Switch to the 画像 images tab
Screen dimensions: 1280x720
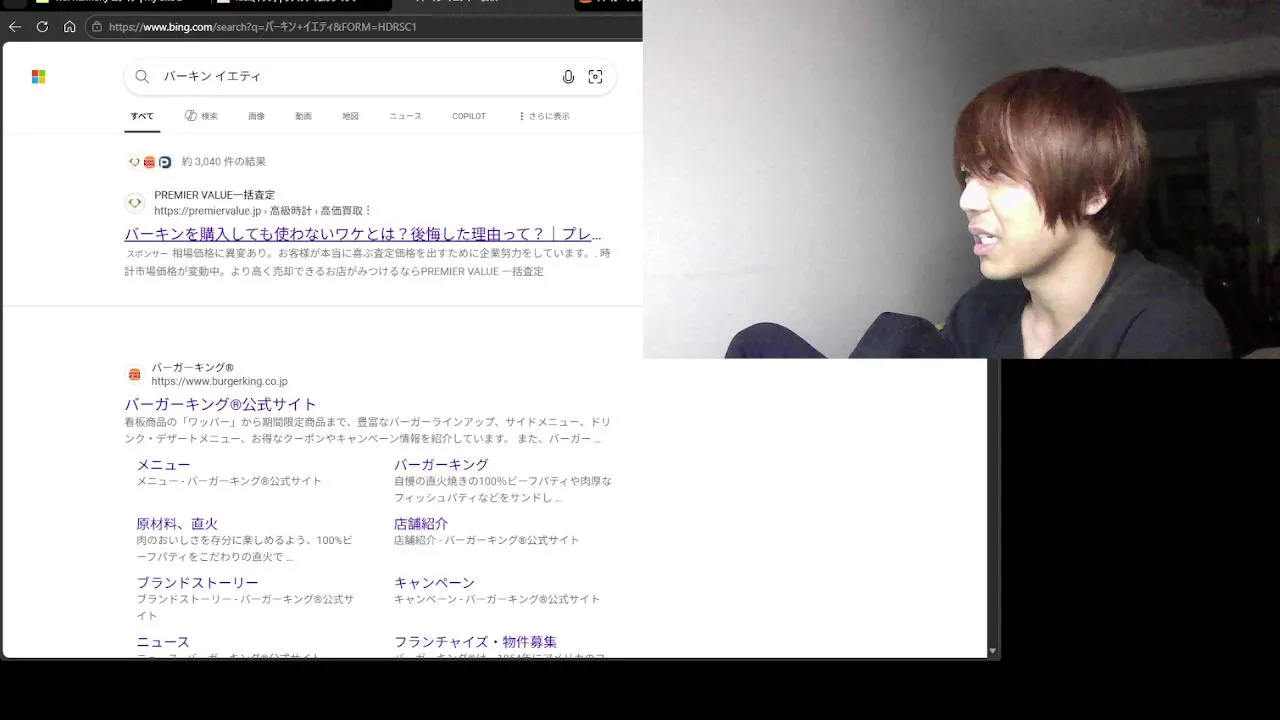(x=257, y=116)
